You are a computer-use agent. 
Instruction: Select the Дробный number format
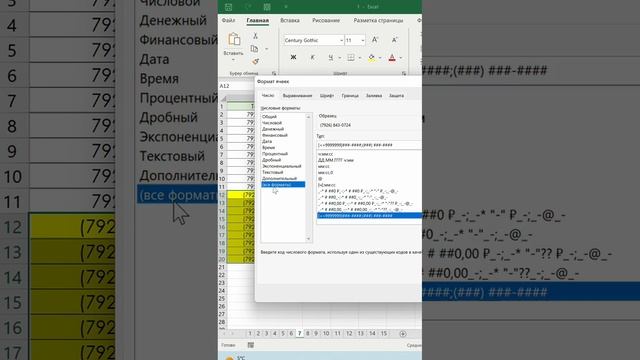[x=271, y=160]
